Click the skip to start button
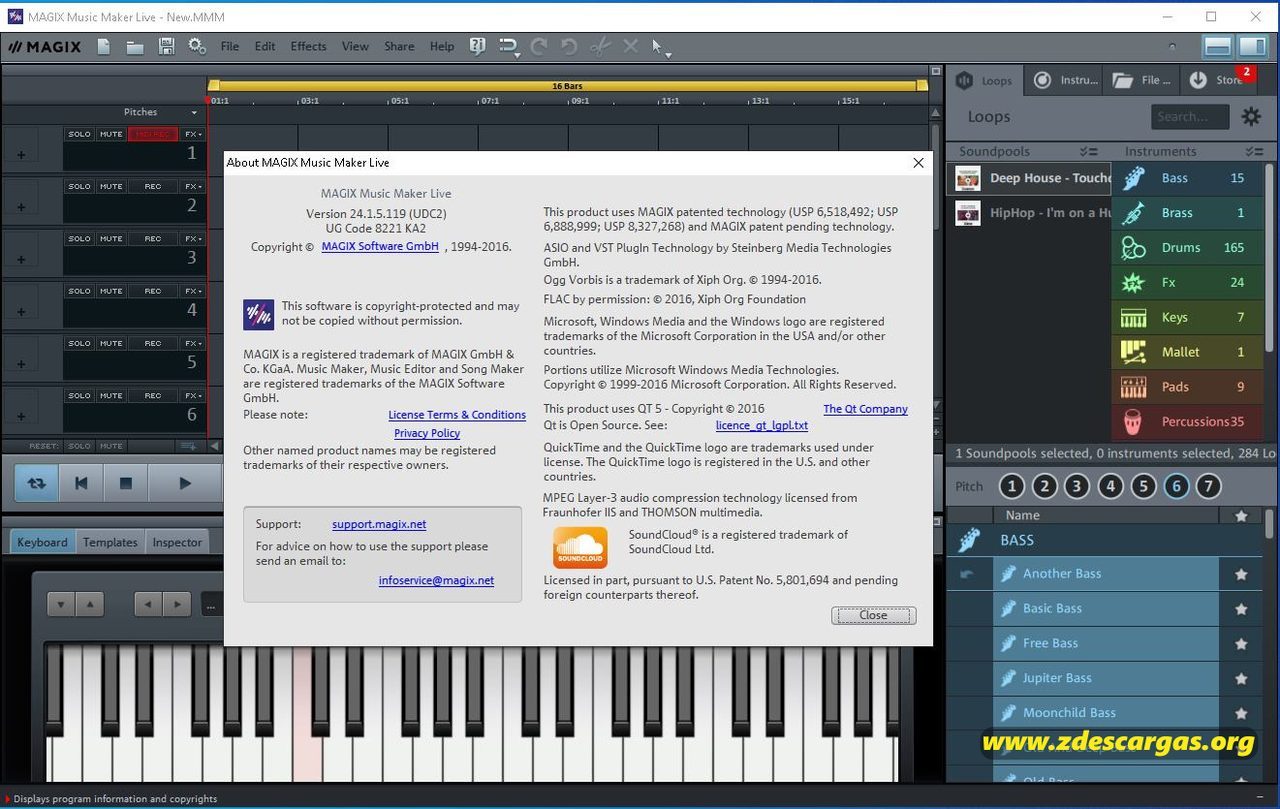This screenshot has height=809, width=1280. [x=81, y=483]
